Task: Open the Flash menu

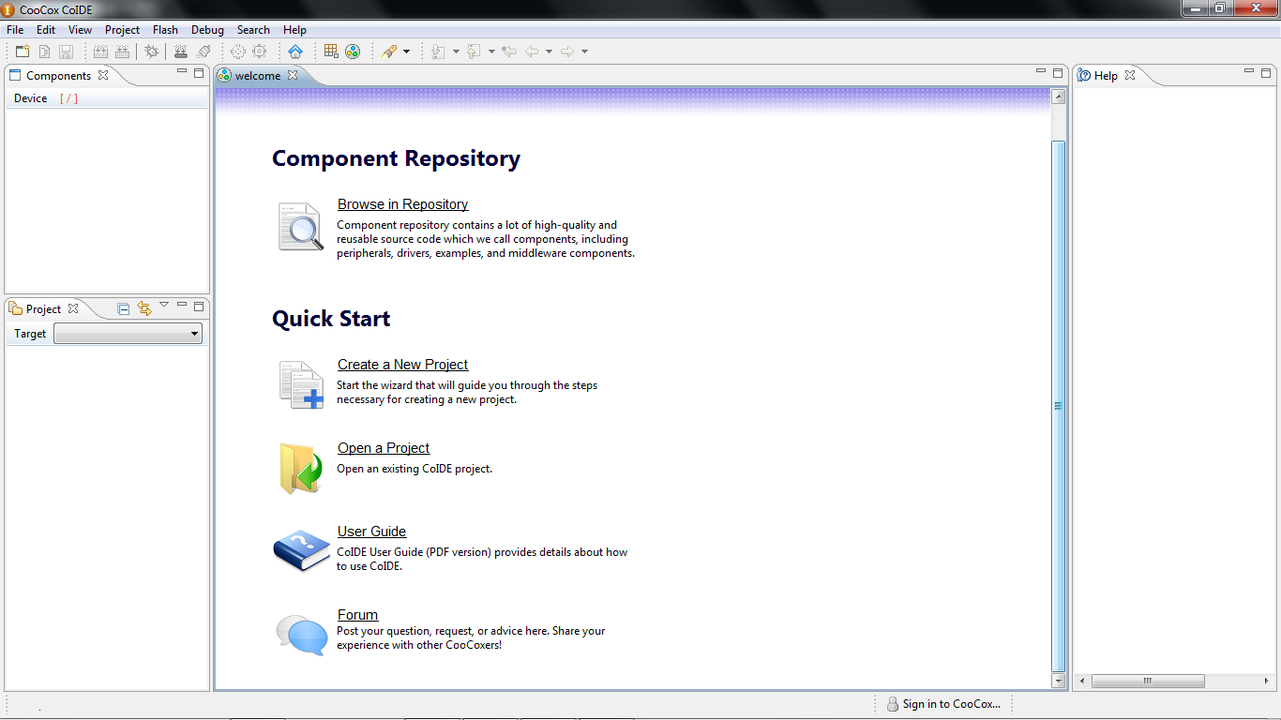Action: pos(165,30)
